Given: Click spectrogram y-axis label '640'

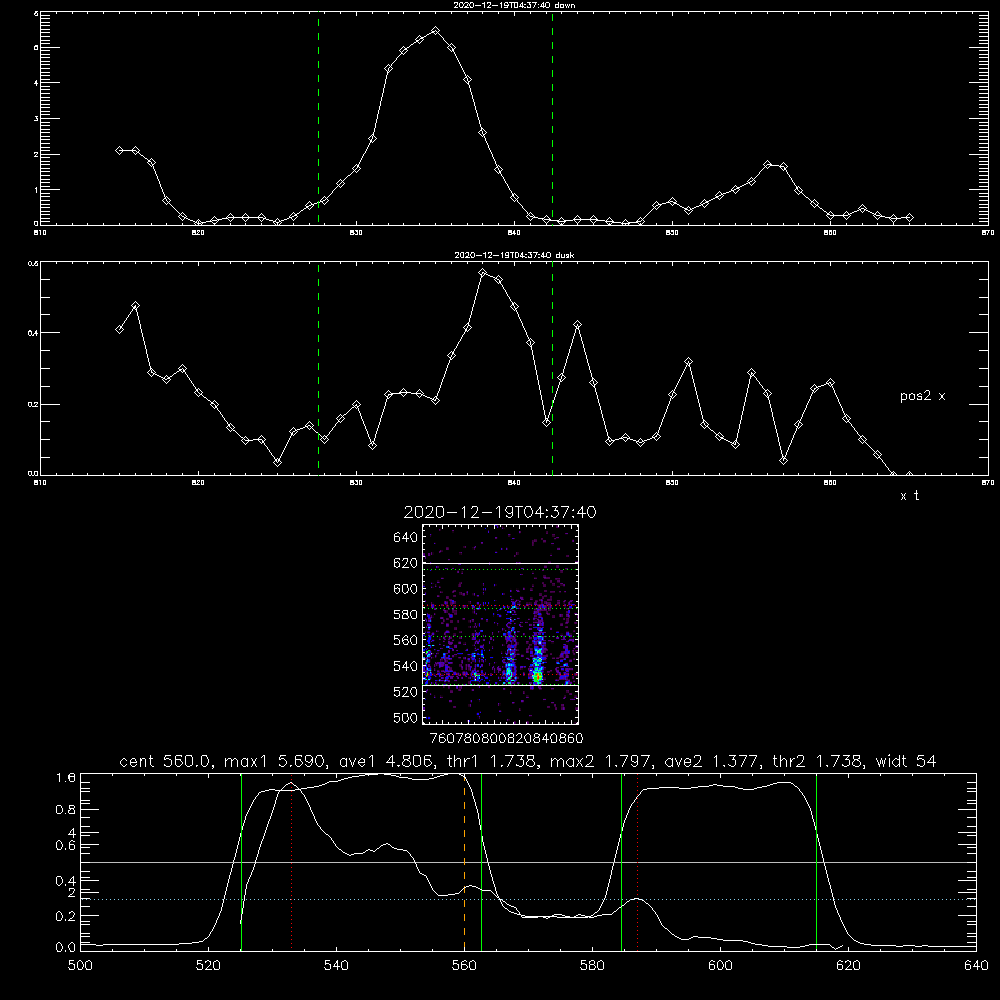Looking at the screenshot, I should 405,538.
